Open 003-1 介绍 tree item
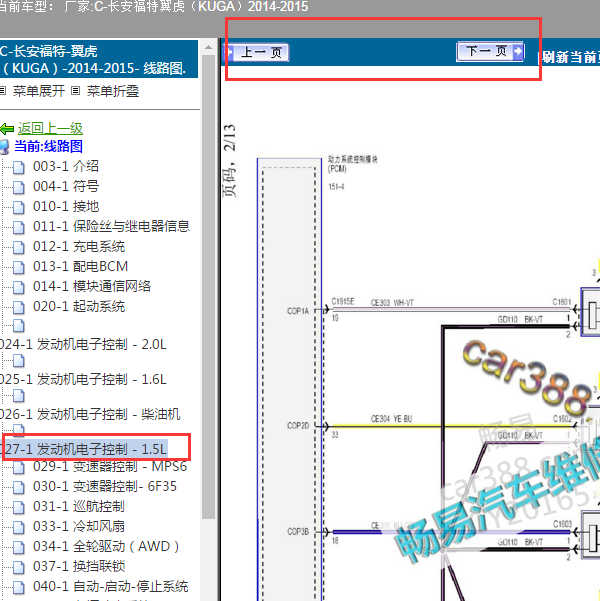 (x=66, y=166)
